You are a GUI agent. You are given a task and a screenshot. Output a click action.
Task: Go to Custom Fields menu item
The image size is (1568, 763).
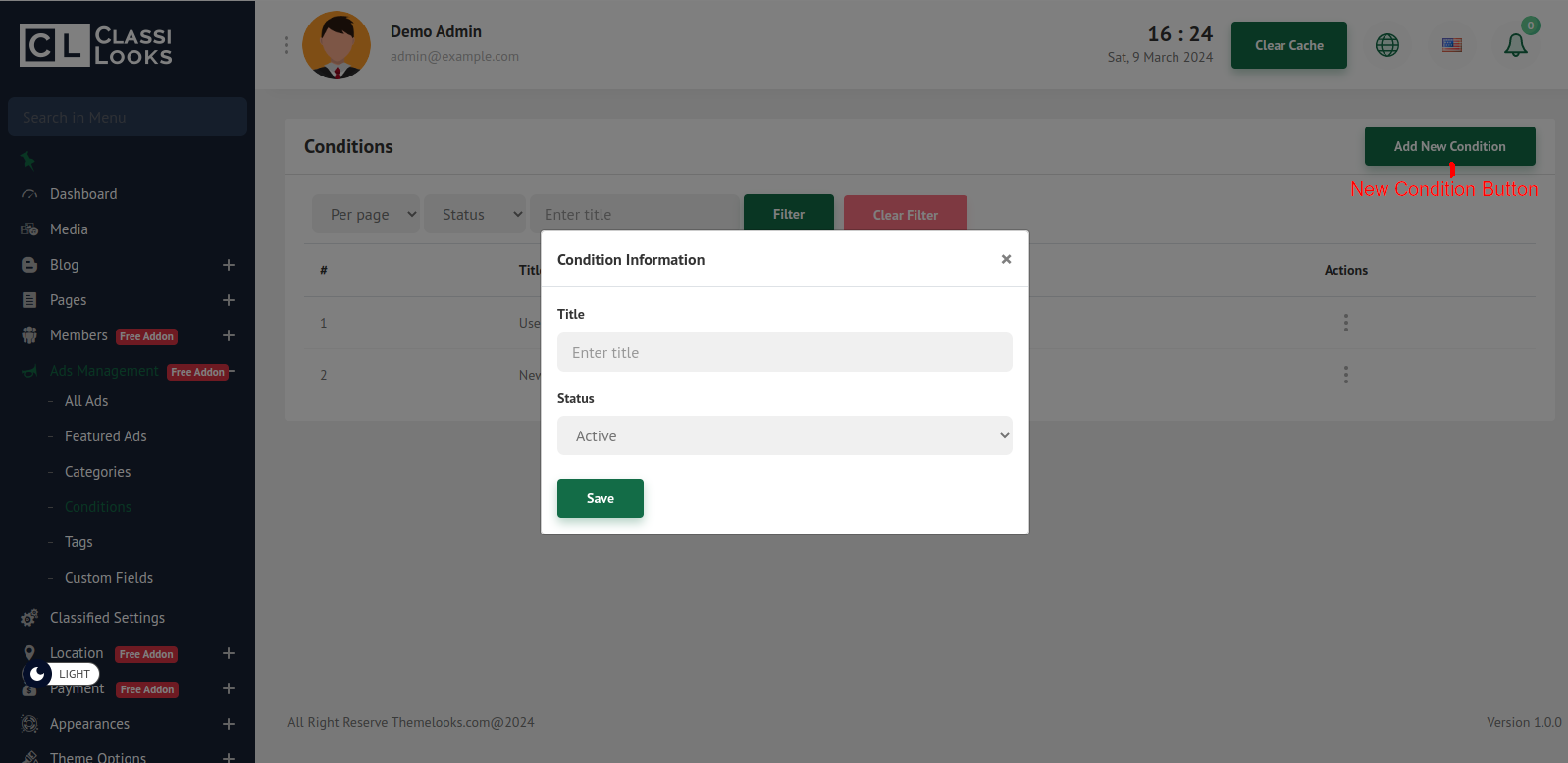(108, 578)
